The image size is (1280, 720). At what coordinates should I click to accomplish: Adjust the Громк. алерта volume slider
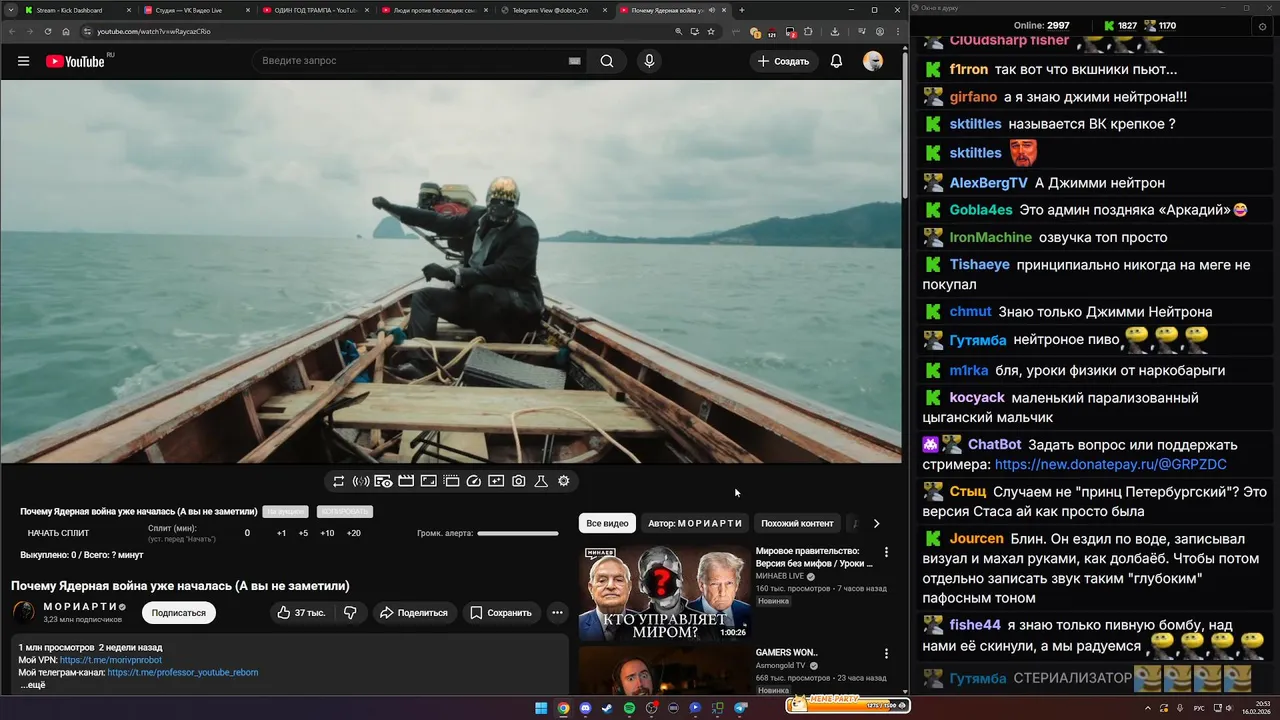point(518,533)
